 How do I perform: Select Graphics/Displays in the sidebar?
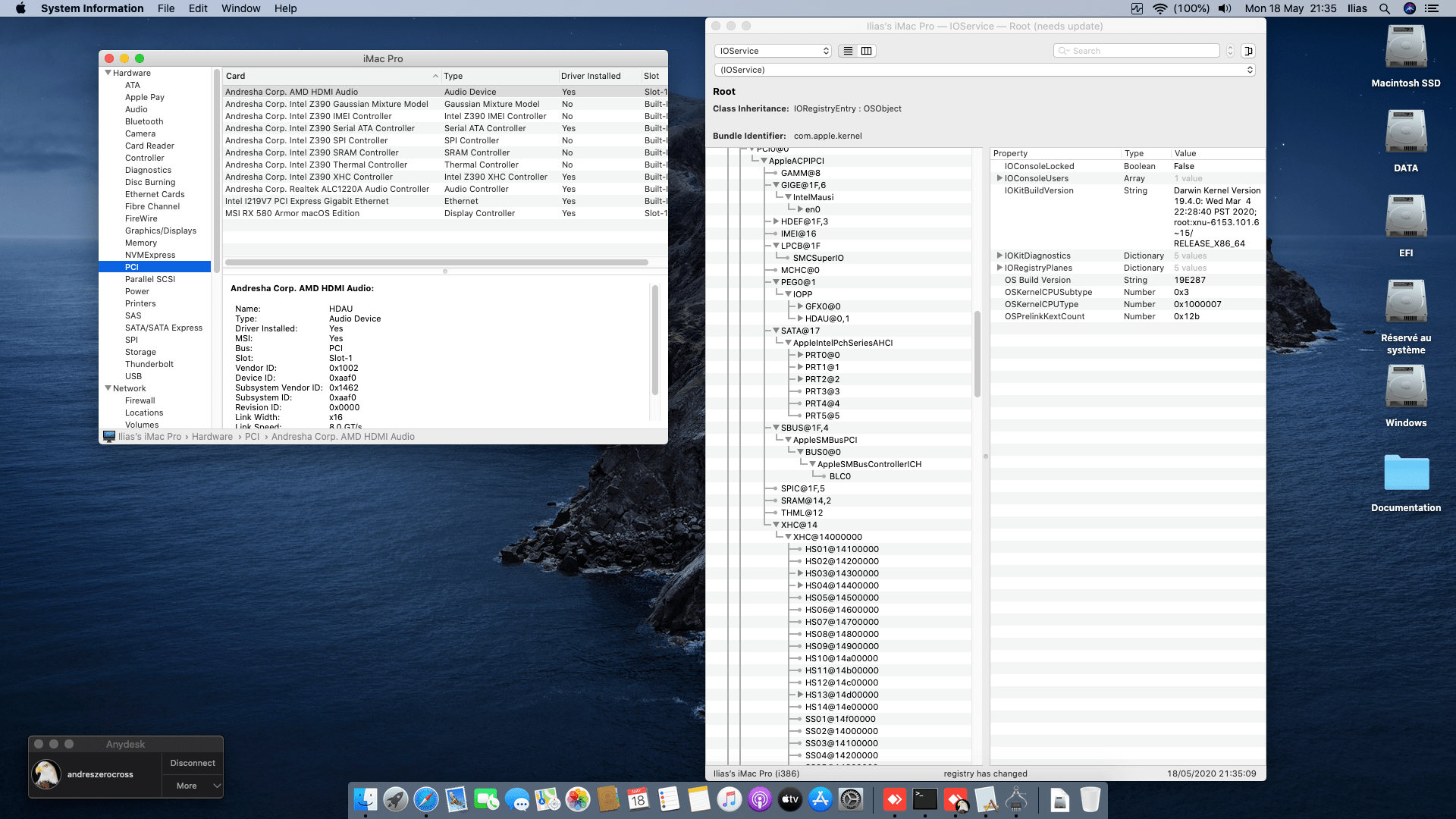click(x=161, y=231)
